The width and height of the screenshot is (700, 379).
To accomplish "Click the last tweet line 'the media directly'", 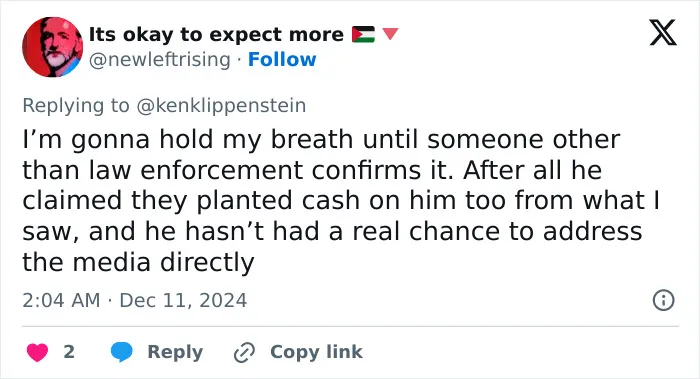I will coord(138,262).
